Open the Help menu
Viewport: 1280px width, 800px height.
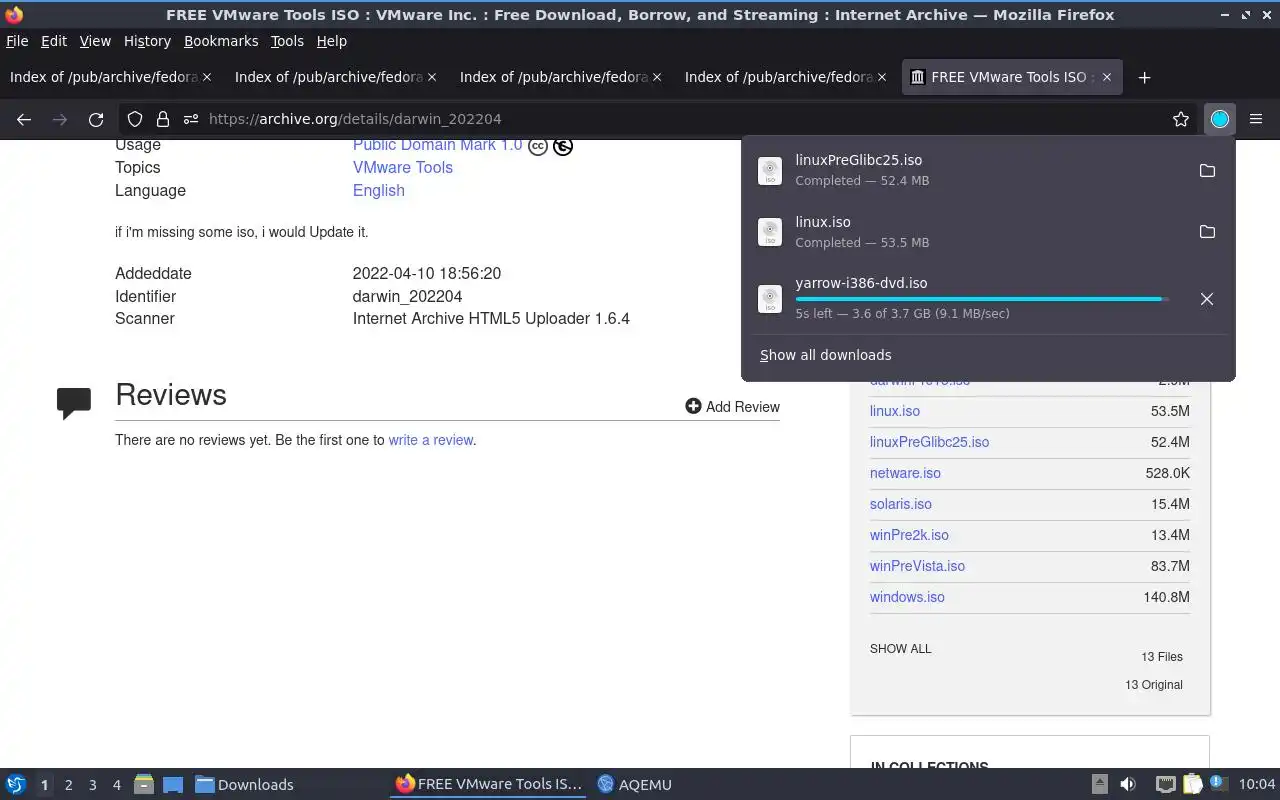[331, 41]
